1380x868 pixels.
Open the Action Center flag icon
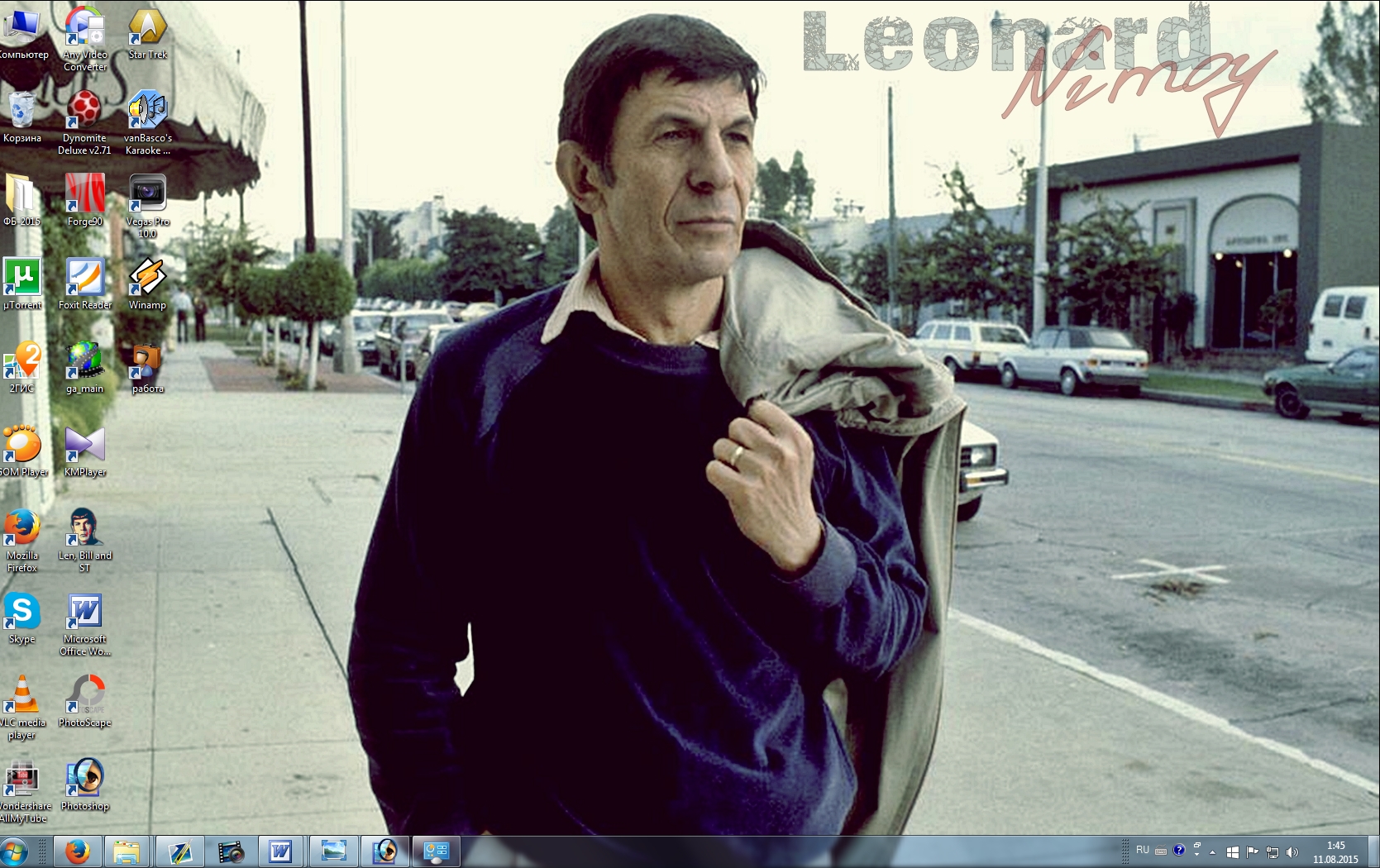(1253, 852)
